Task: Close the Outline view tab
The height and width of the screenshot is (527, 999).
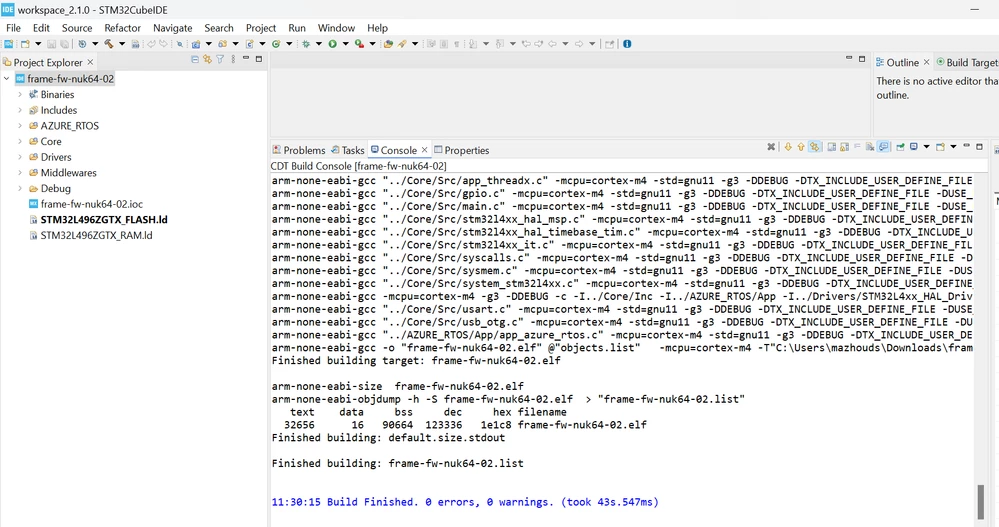Action: click(926, 62)
